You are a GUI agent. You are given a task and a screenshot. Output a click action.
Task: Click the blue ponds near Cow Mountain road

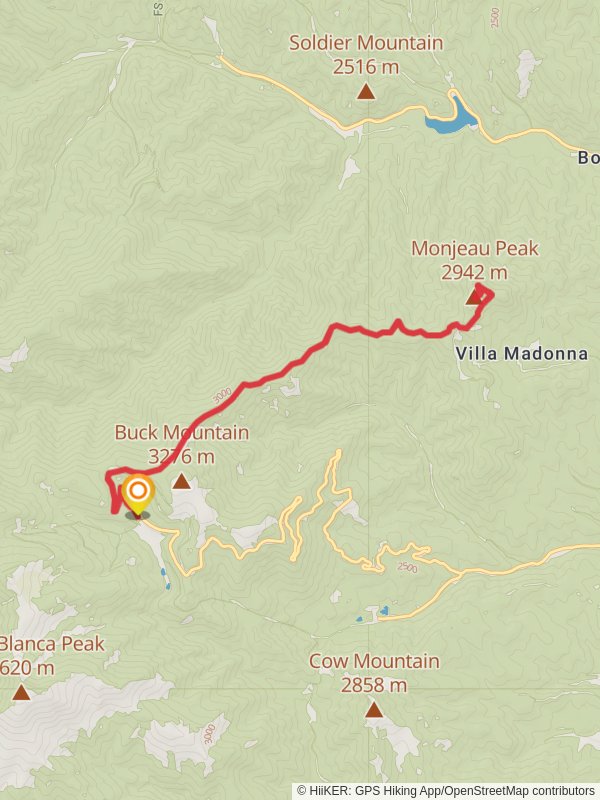pos(373,614)
